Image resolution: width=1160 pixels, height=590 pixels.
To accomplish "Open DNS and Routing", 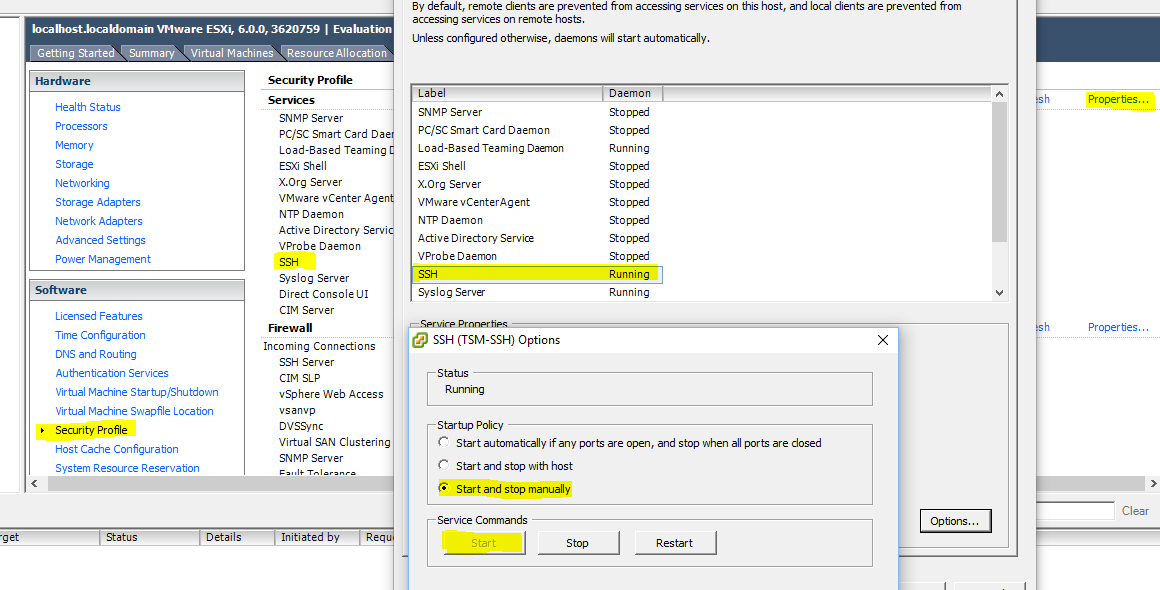I will click(x=95, y=354).
